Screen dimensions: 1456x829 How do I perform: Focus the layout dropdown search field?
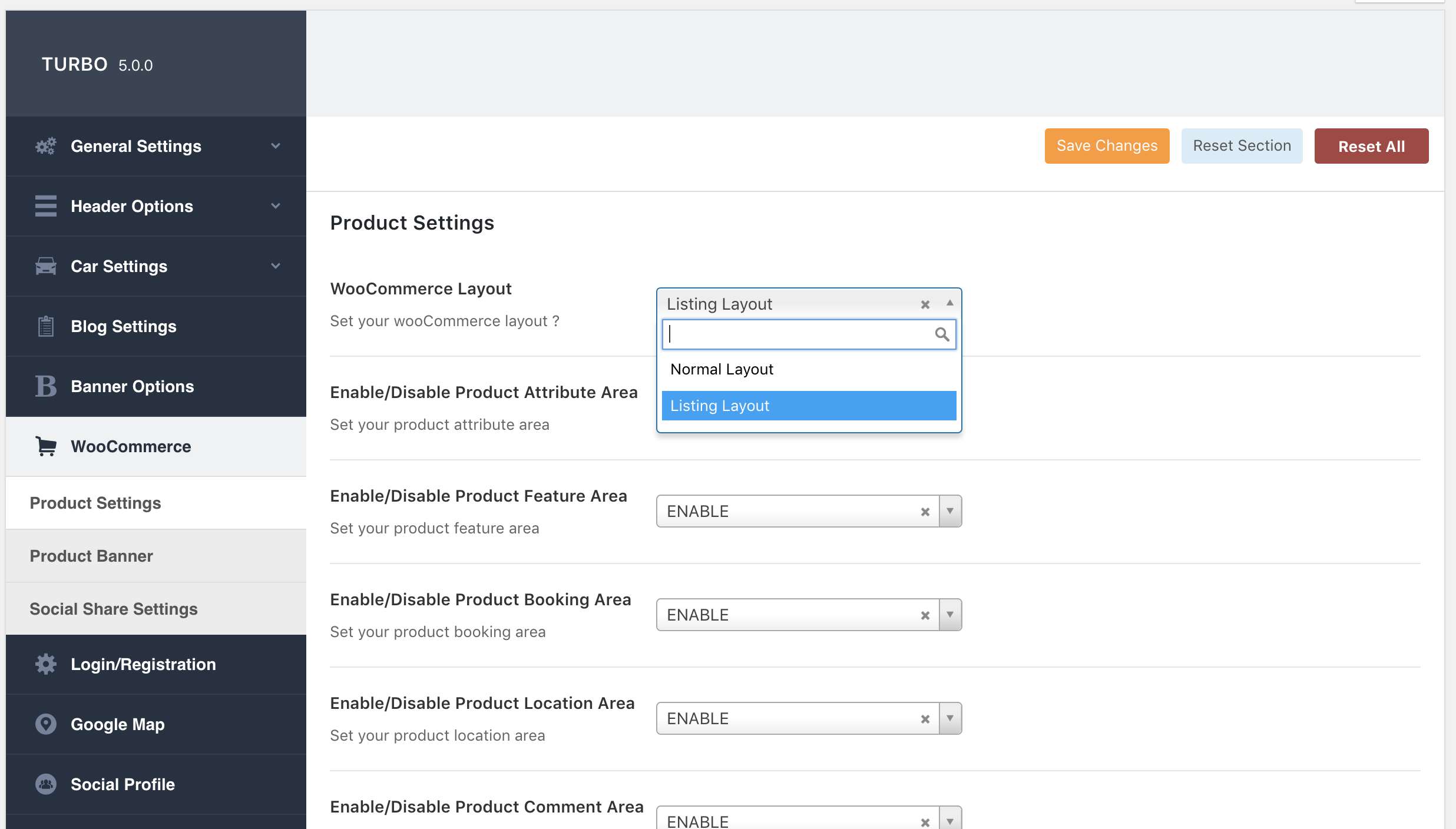pos(798,334)
